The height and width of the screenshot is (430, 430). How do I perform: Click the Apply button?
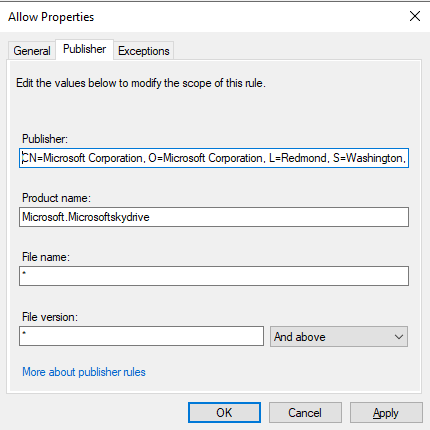(x=386, y=413)
